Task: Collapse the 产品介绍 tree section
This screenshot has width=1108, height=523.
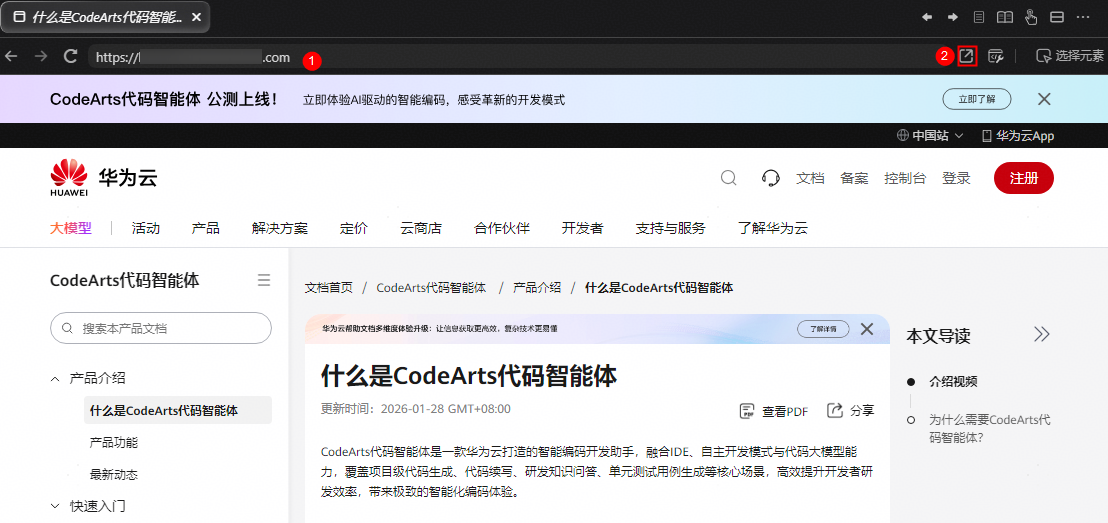Action: pyautogui.click(x=55, y=378)
